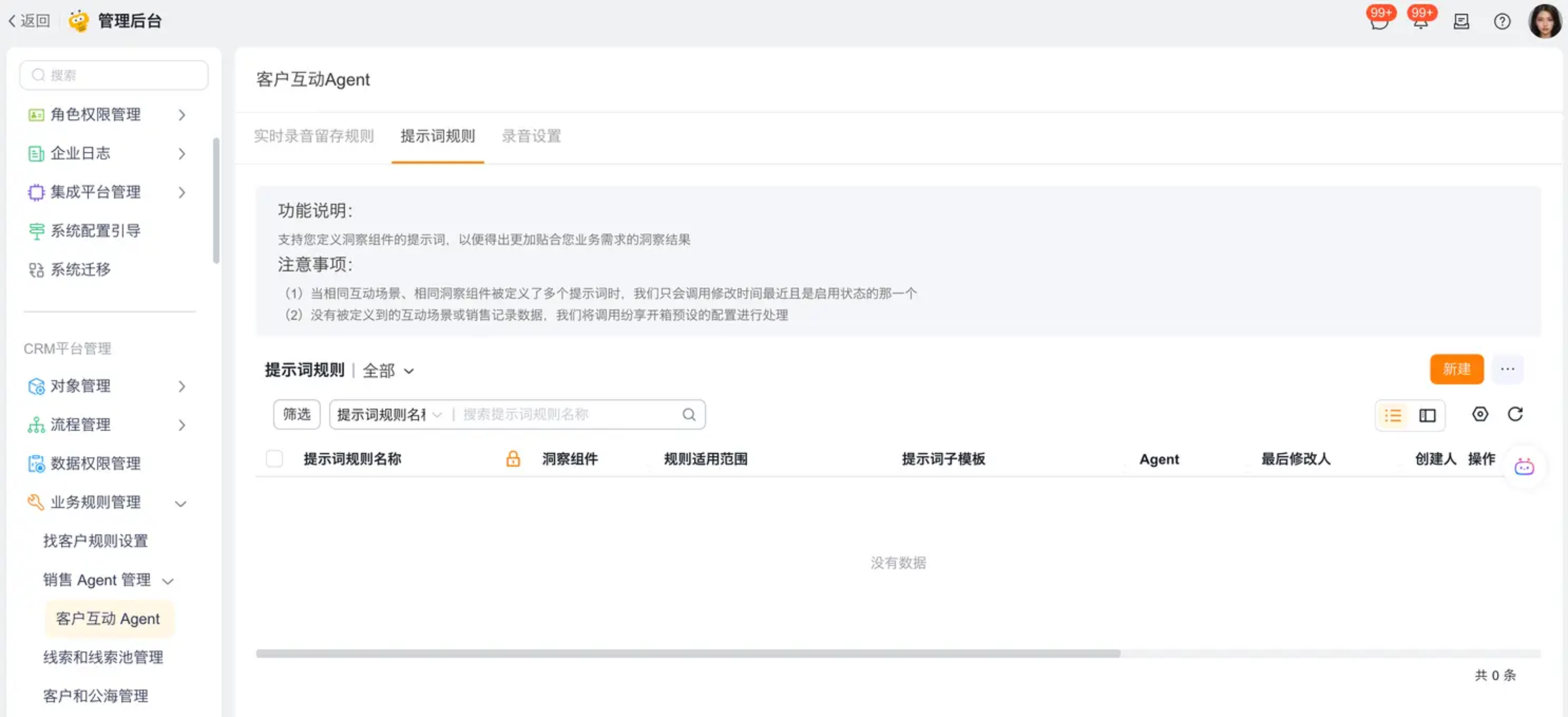The height and width of the screenshot is (717, 1568).
Task: Open the floating AI assistant robot icon
Action: 1523,467
